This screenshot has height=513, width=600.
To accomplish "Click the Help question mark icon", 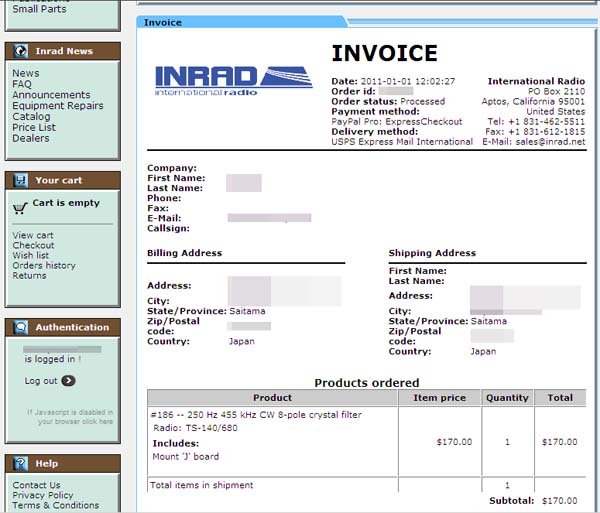I will (21, 463).
